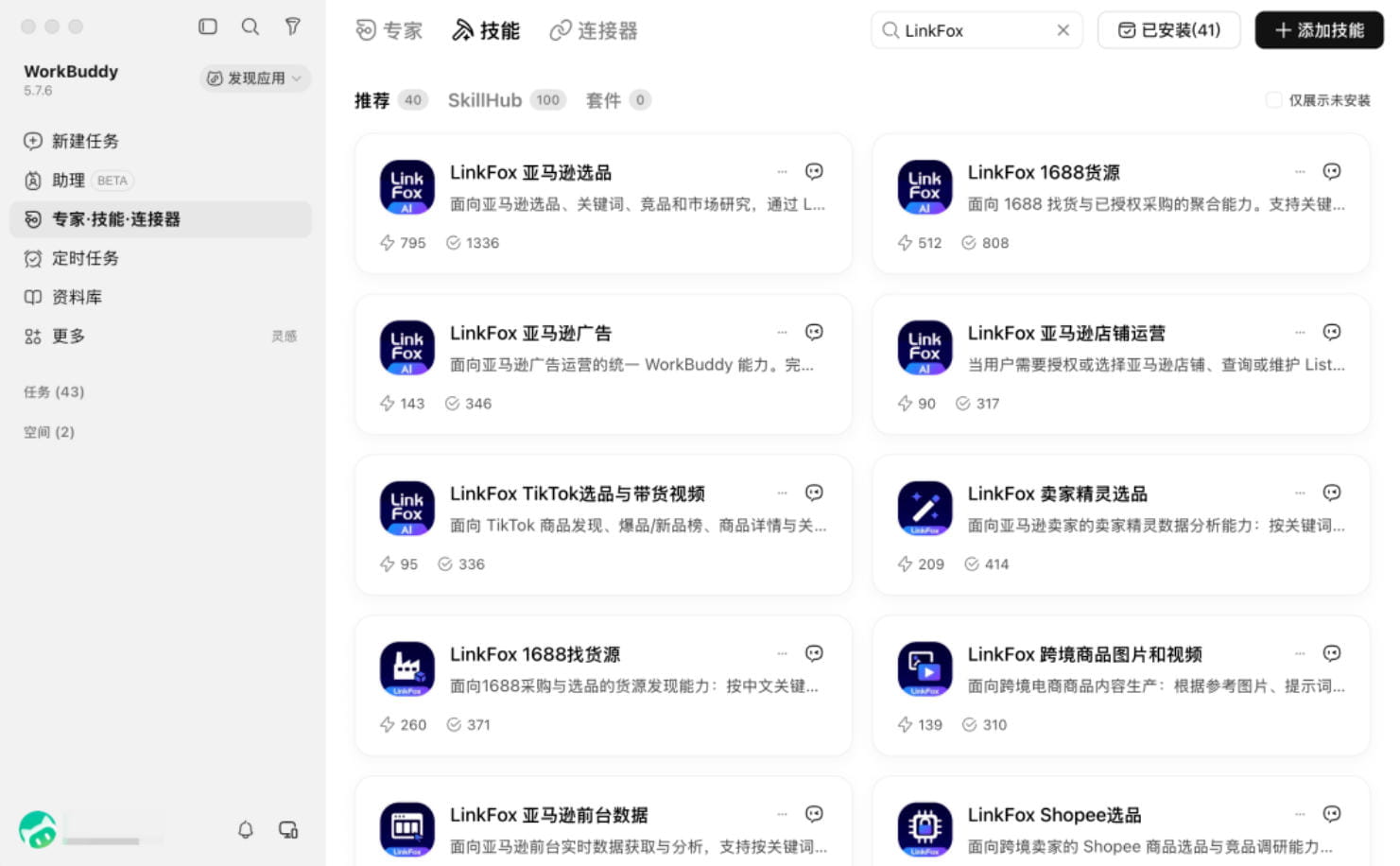Open chat icon on LinkFox 跨境商品图片和视频 card
This screenshot has width=1400, height=866.
click(1332, 653)
